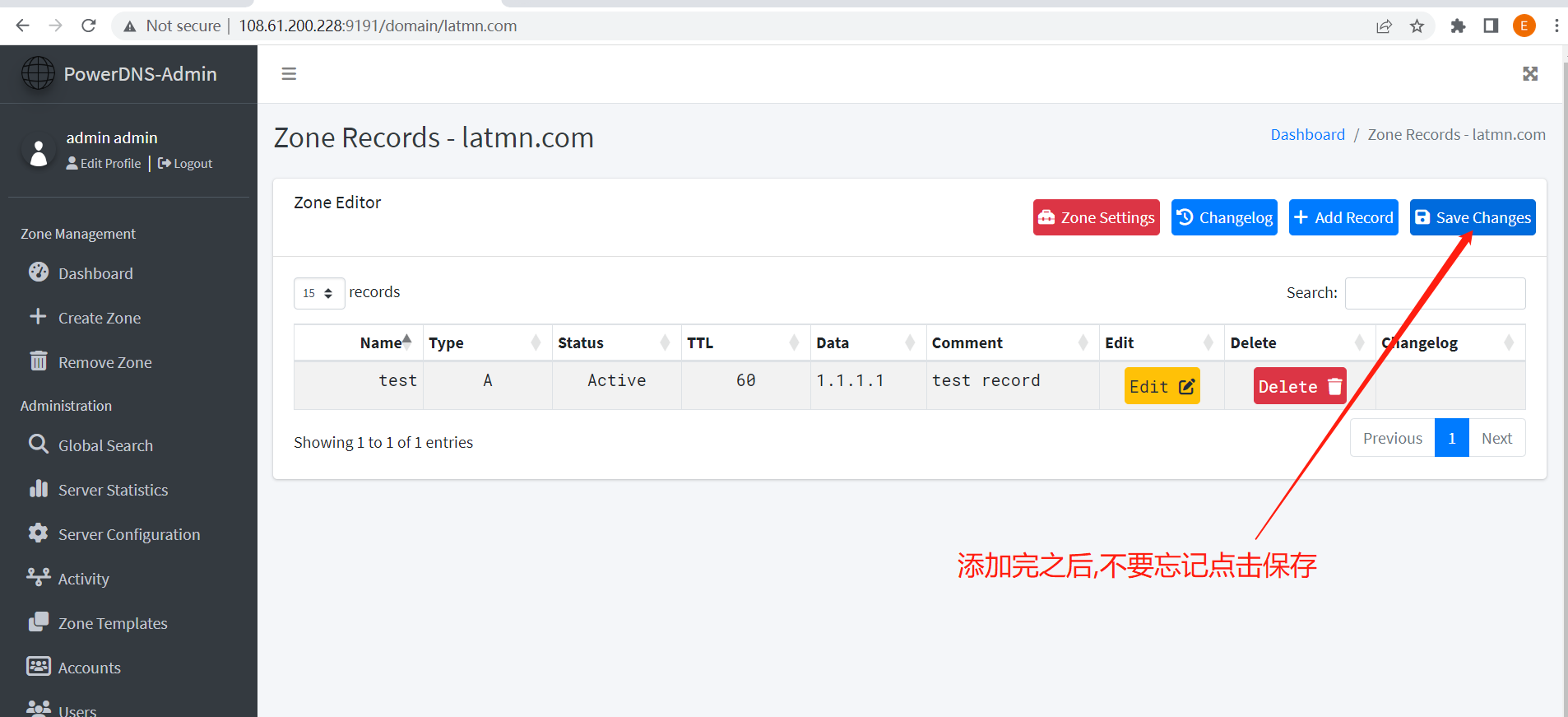This screenshot has width=1568, height=717.
Task: Toggle sidebar with hamburger menu icon
Action: coord(289,74)
